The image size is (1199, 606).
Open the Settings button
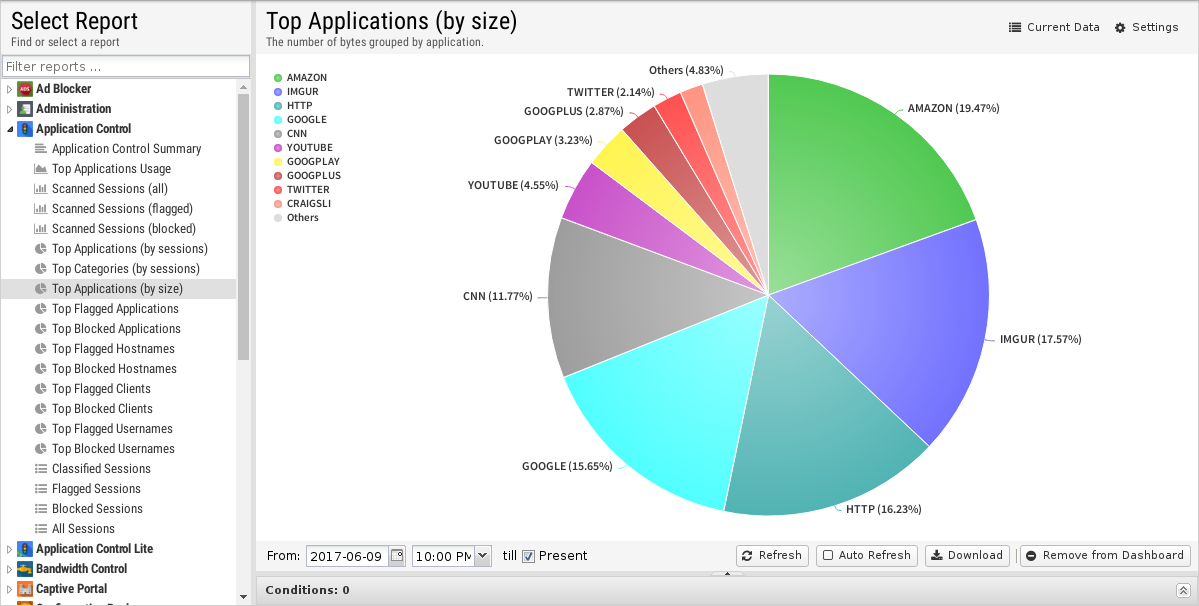coord(1146,28)
